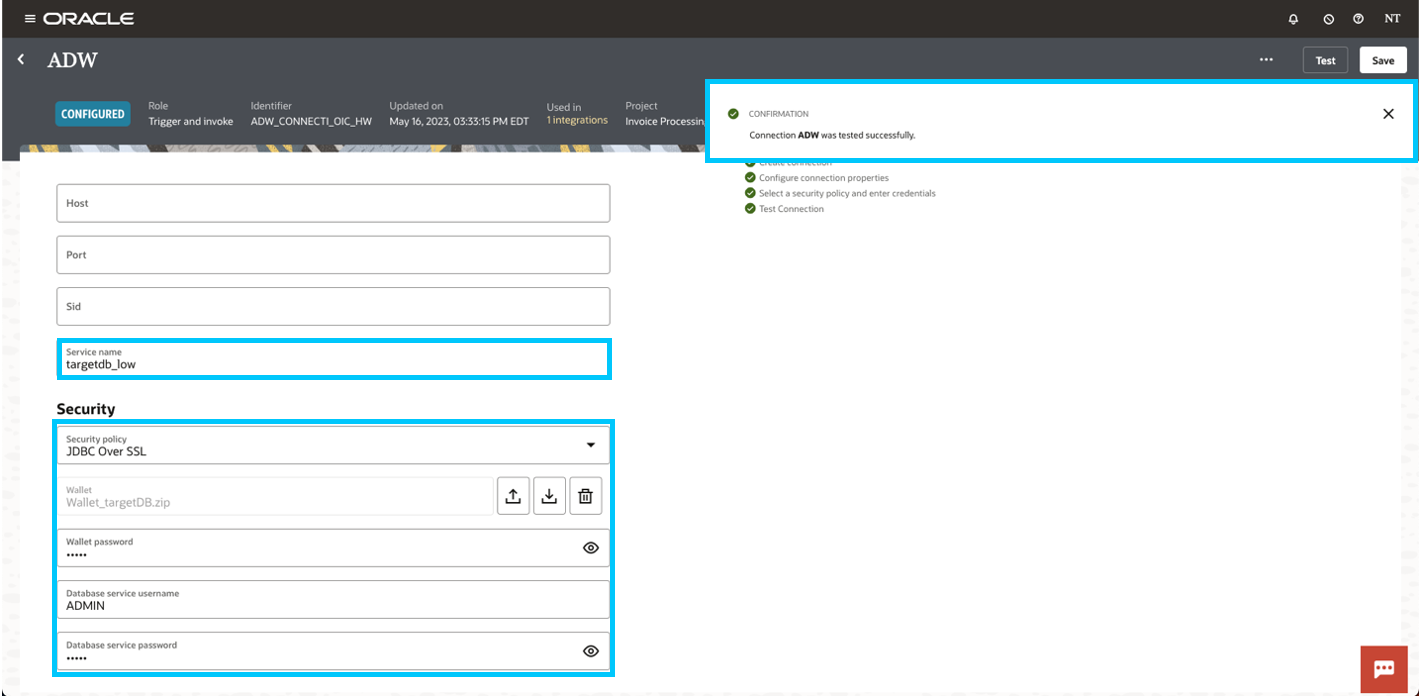Image resolution: width=1420 pixels, height=696 pixels.
Task: Click the Wallet password field
Action: [333, 548]
